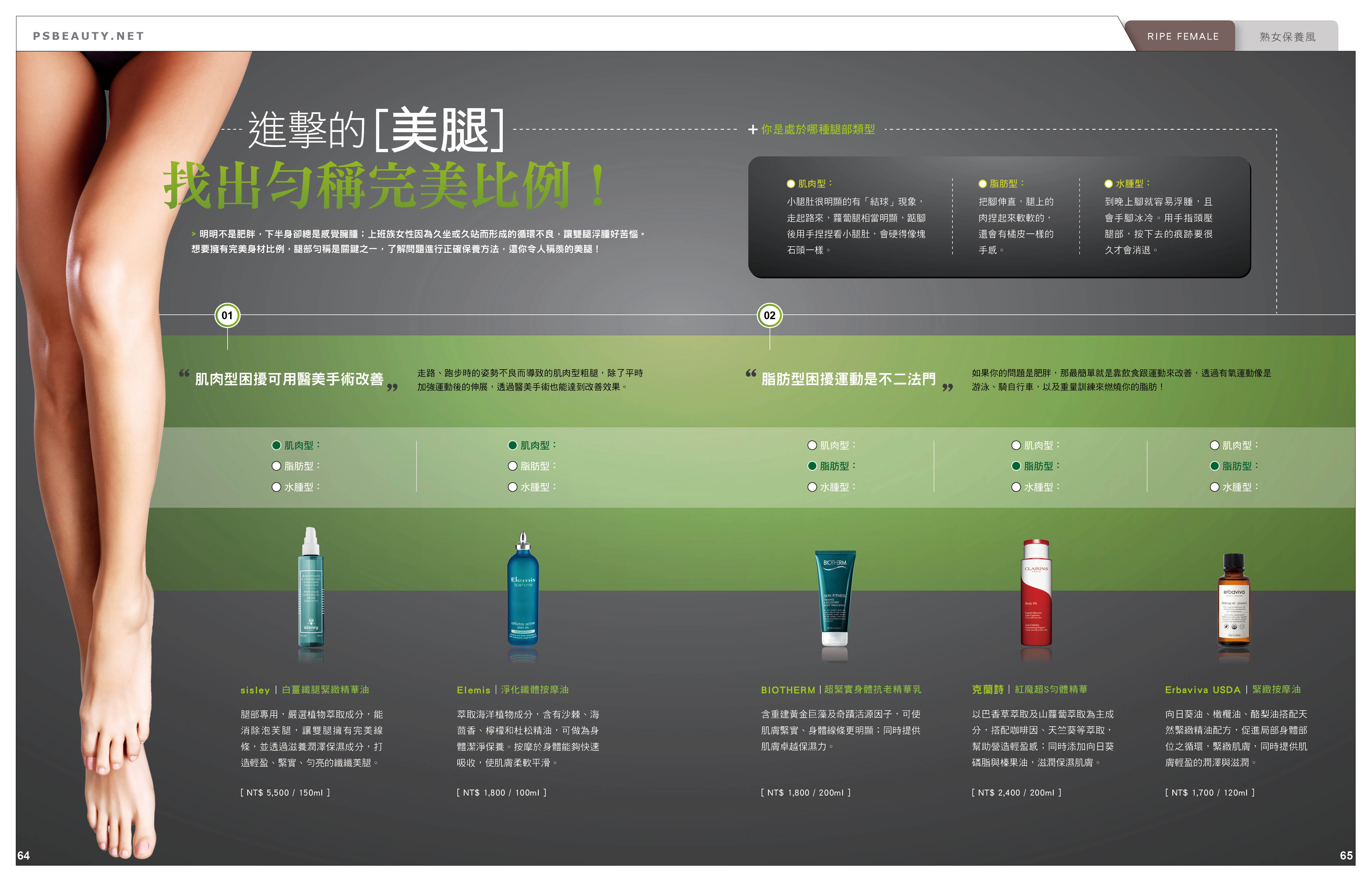Click the NT$ 5,500 / 150ml price label
1372x882 pixels.
click(x=285, y=793)
